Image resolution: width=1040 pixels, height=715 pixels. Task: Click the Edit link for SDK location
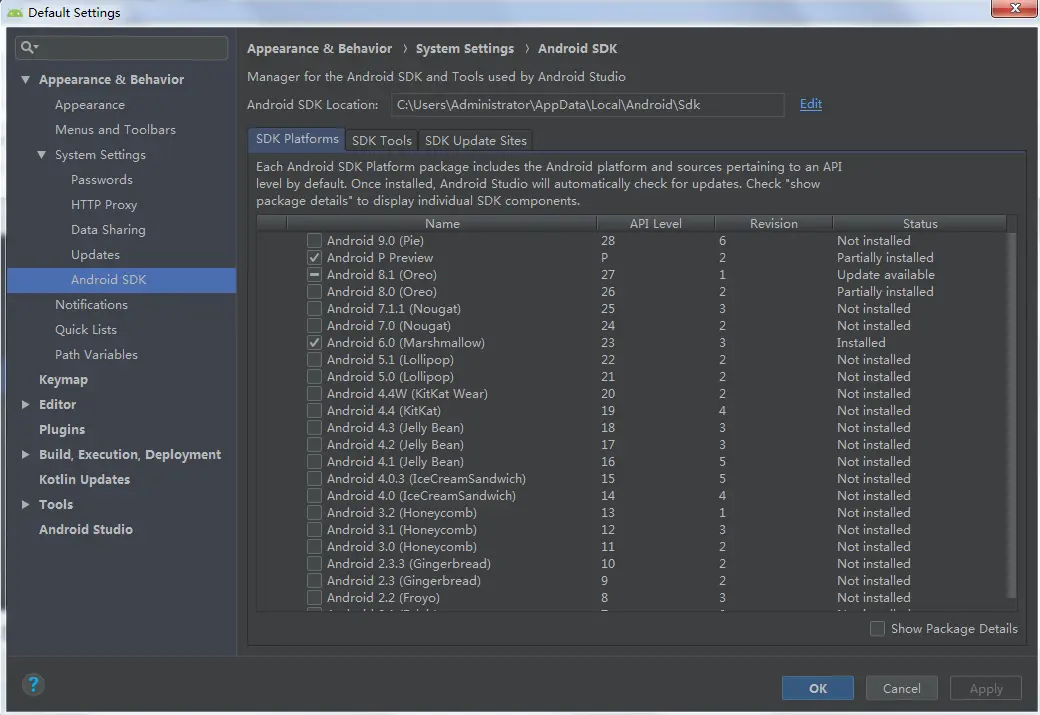(x=811, y=104)
